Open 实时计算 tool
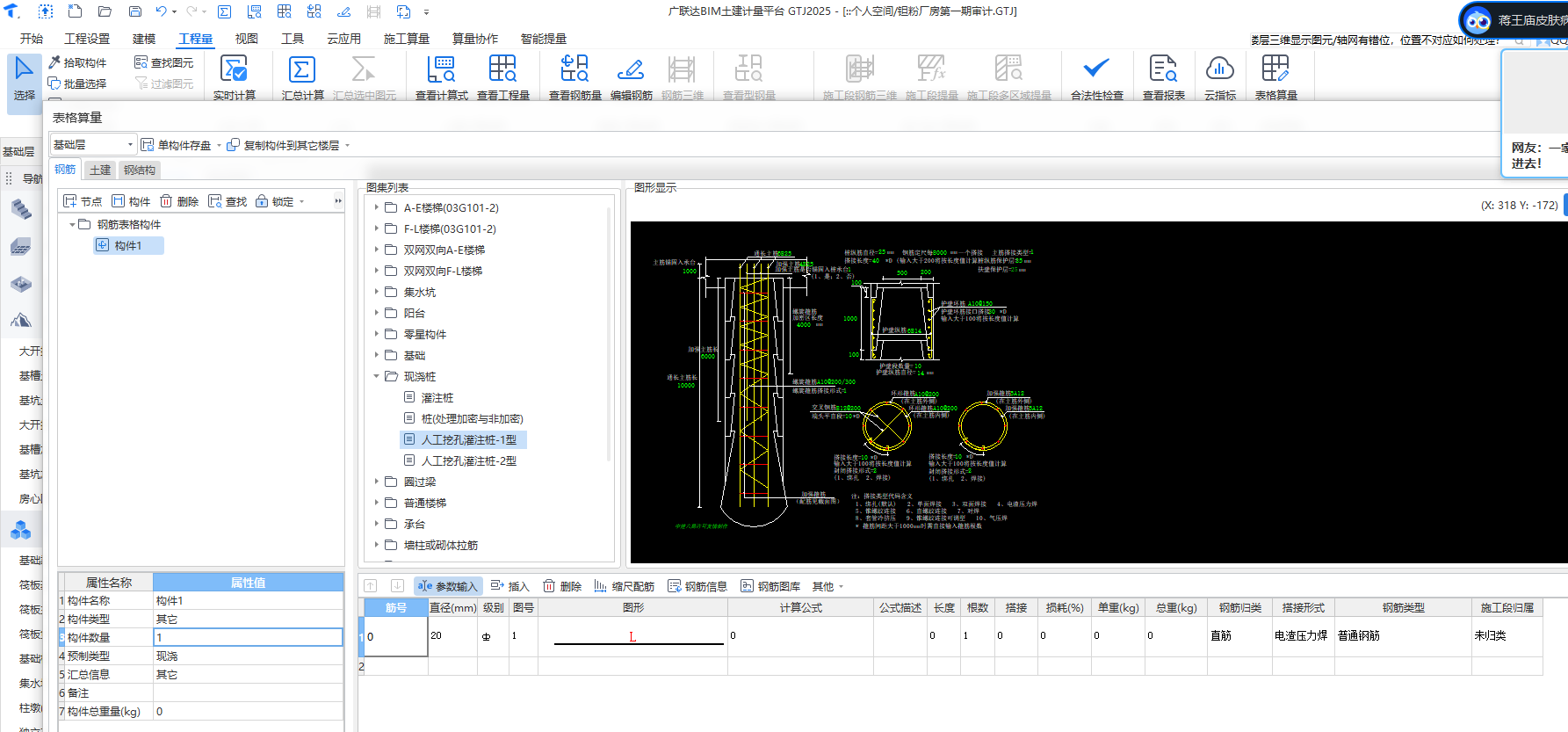The image size is (1568, 732). tap(234, 77)
